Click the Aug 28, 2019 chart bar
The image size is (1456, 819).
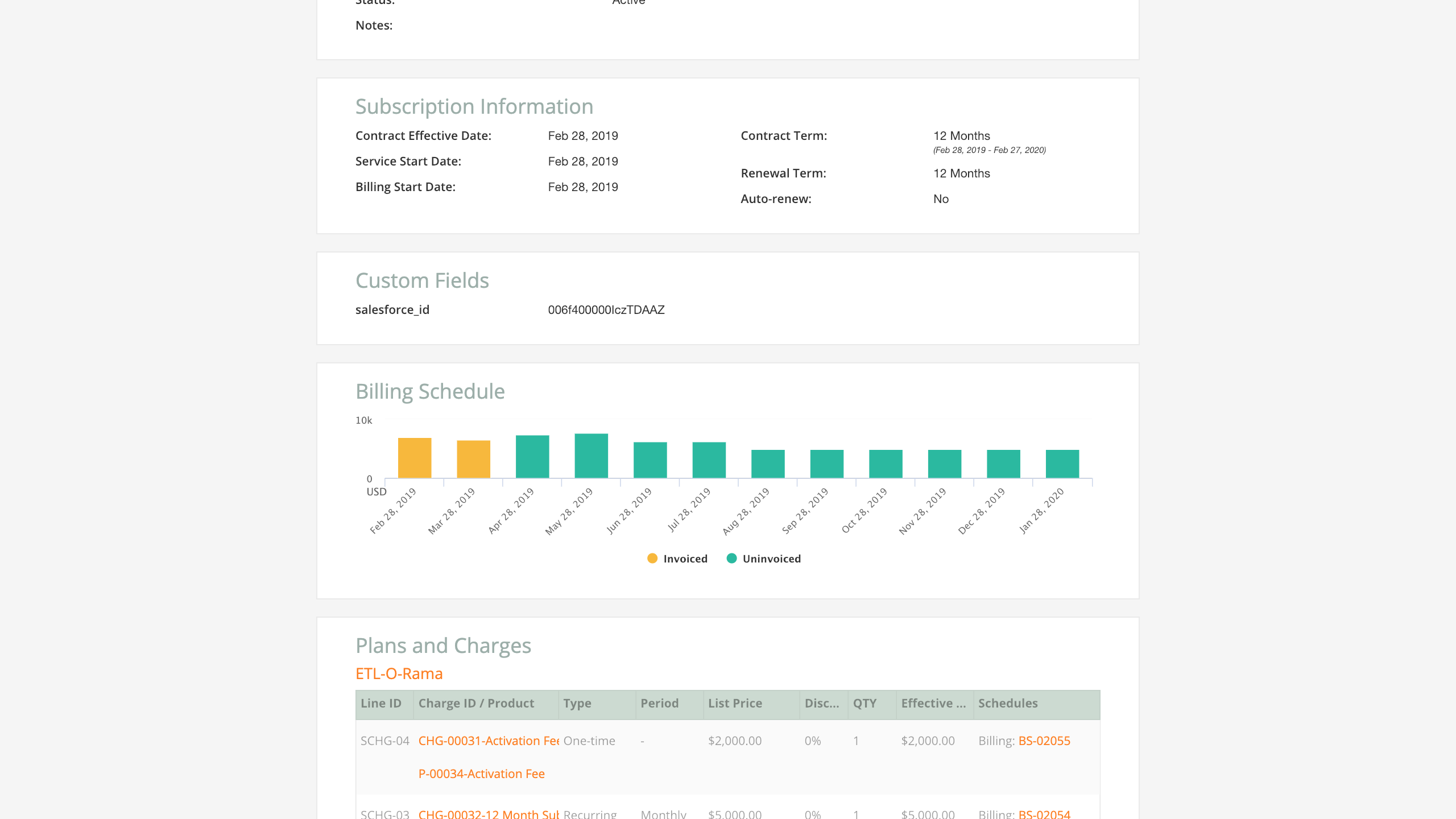pyautogui.click(x=767, y=464)
